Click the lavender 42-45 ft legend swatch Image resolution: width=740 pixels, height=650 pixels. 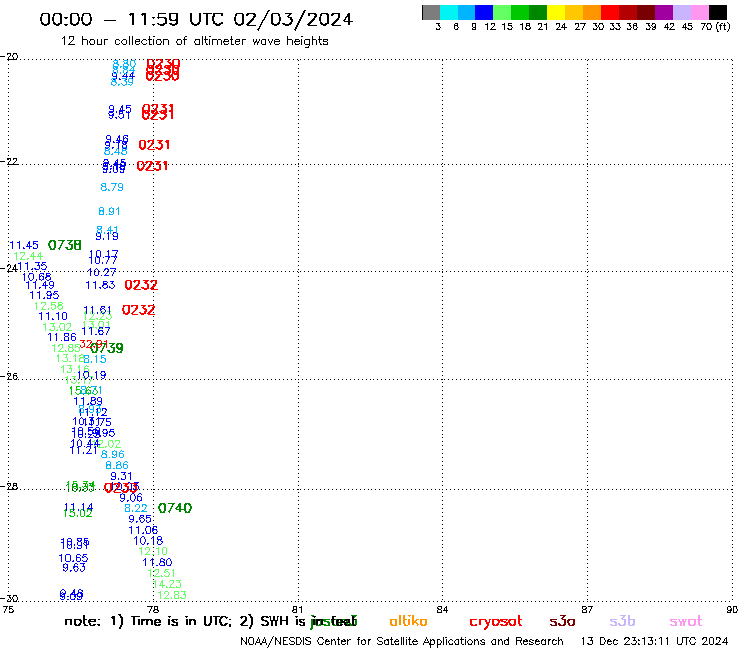[x=681, y=13]
